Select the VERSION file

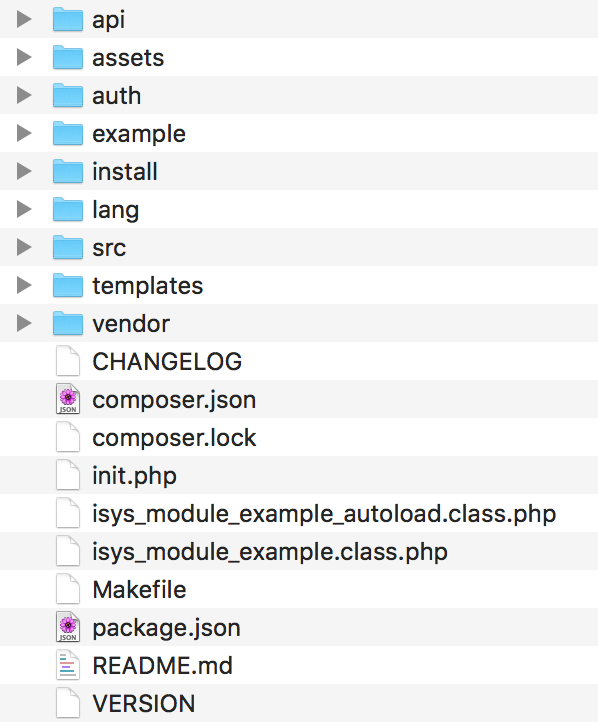[299, 703]
